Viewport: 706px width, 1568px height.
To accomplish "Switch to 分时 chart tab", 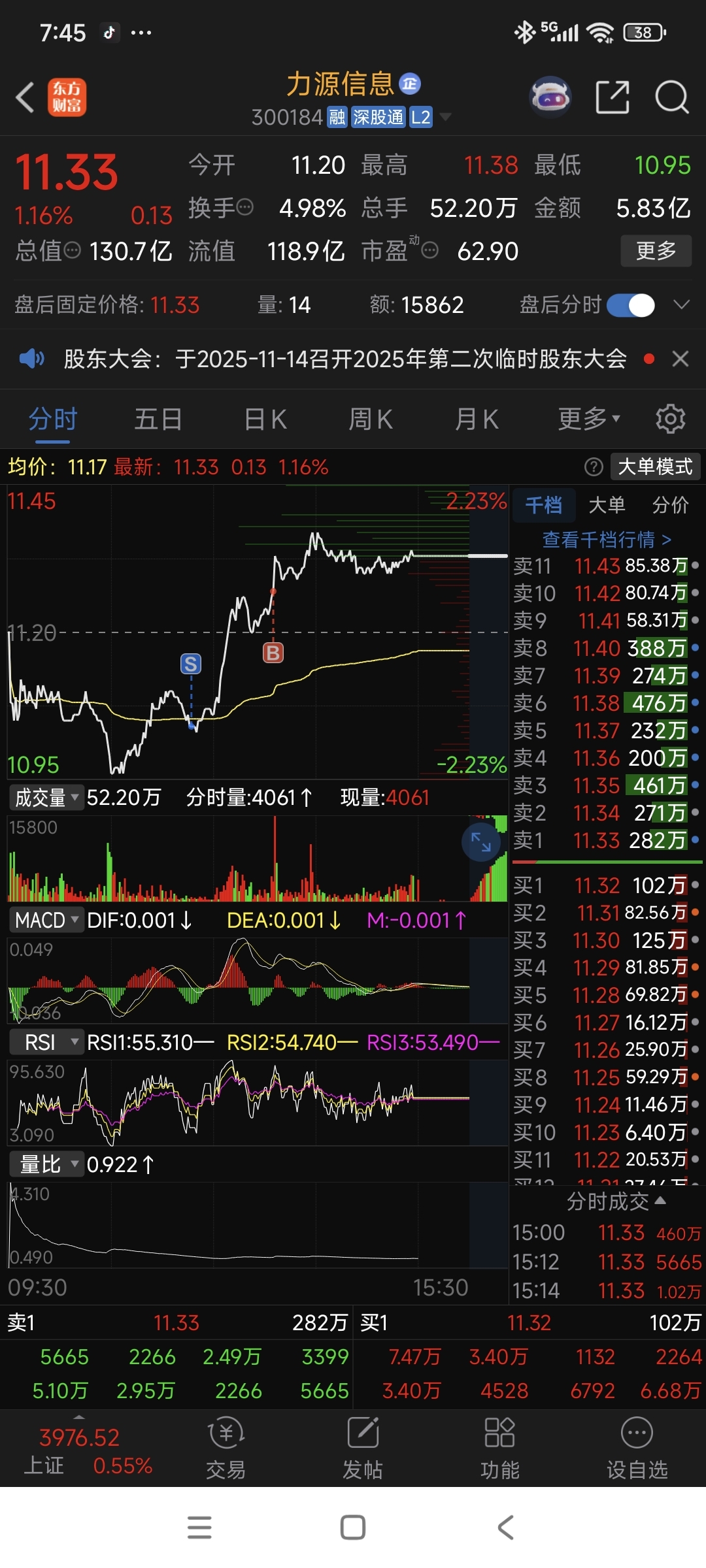I will point(53,419).
